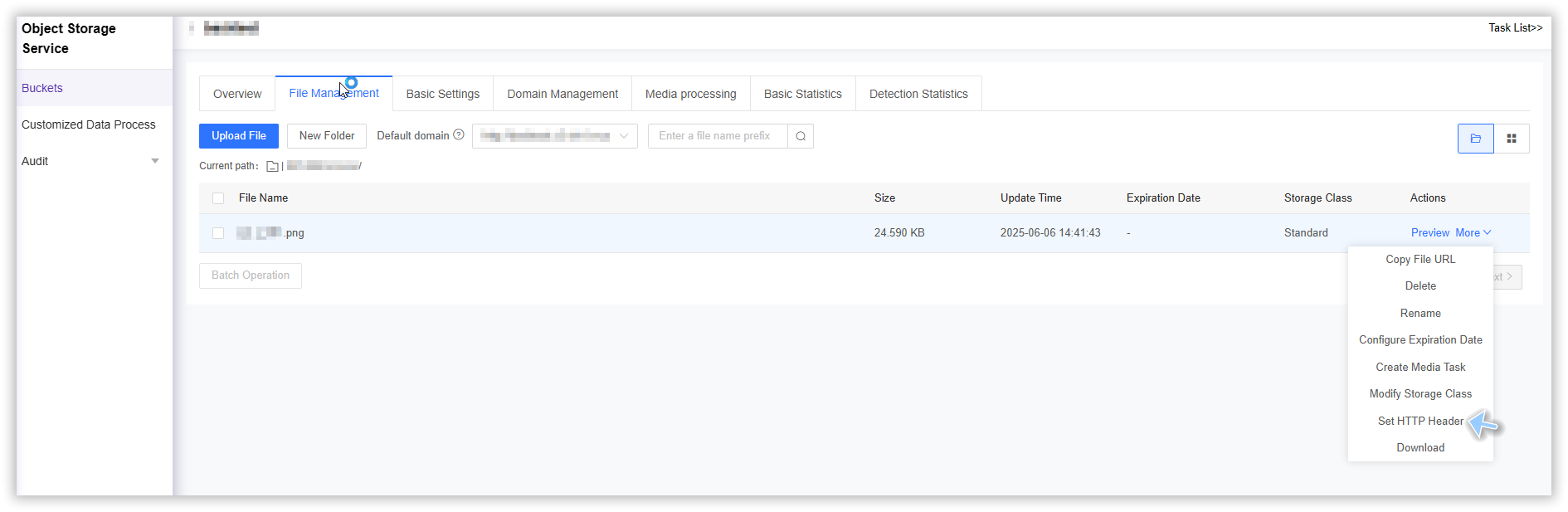Click the Default domain help icon
This screenshot has width=1568, height=512.
coord(459,135)
